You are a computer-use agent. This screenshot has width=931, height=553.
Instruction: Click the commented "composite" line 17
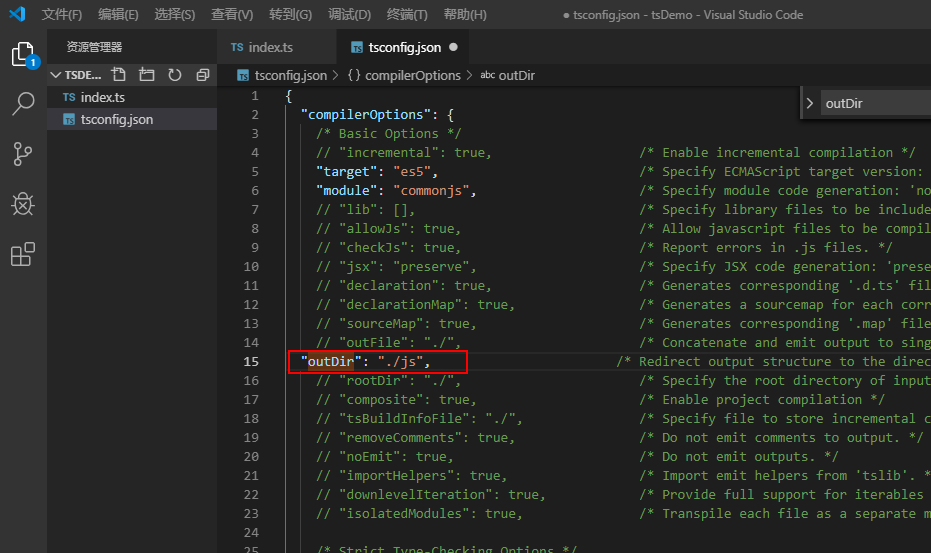[x=396, y=399]
